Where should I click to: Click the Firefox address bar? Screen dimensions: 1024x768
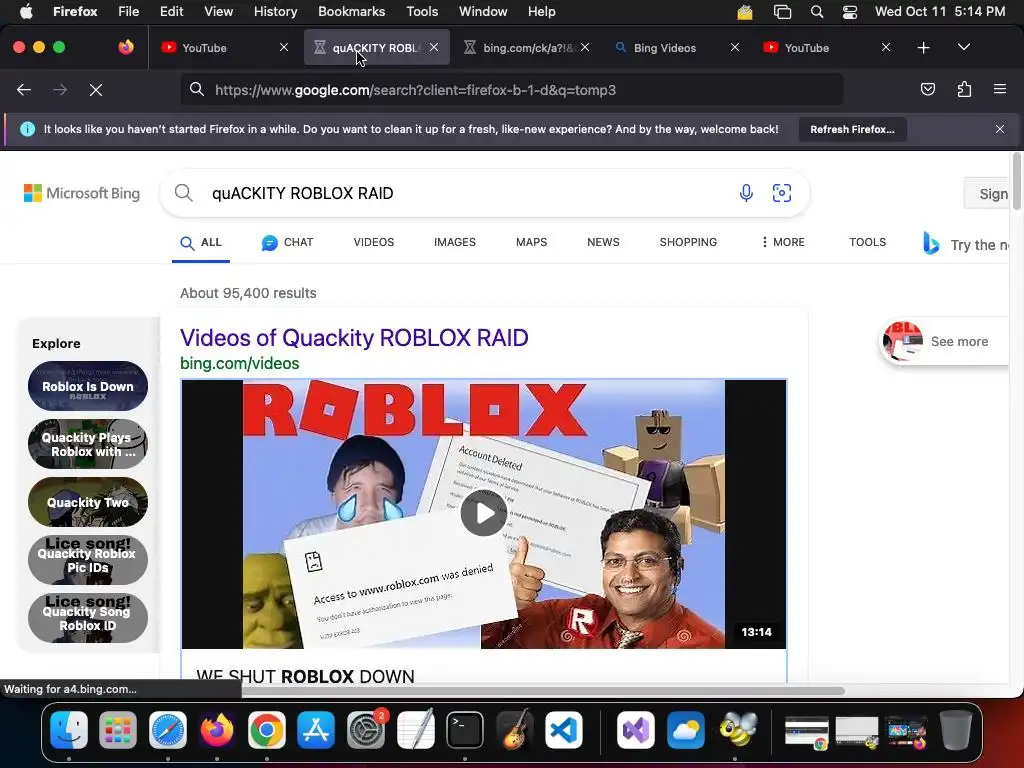click(x=511, y=90)
